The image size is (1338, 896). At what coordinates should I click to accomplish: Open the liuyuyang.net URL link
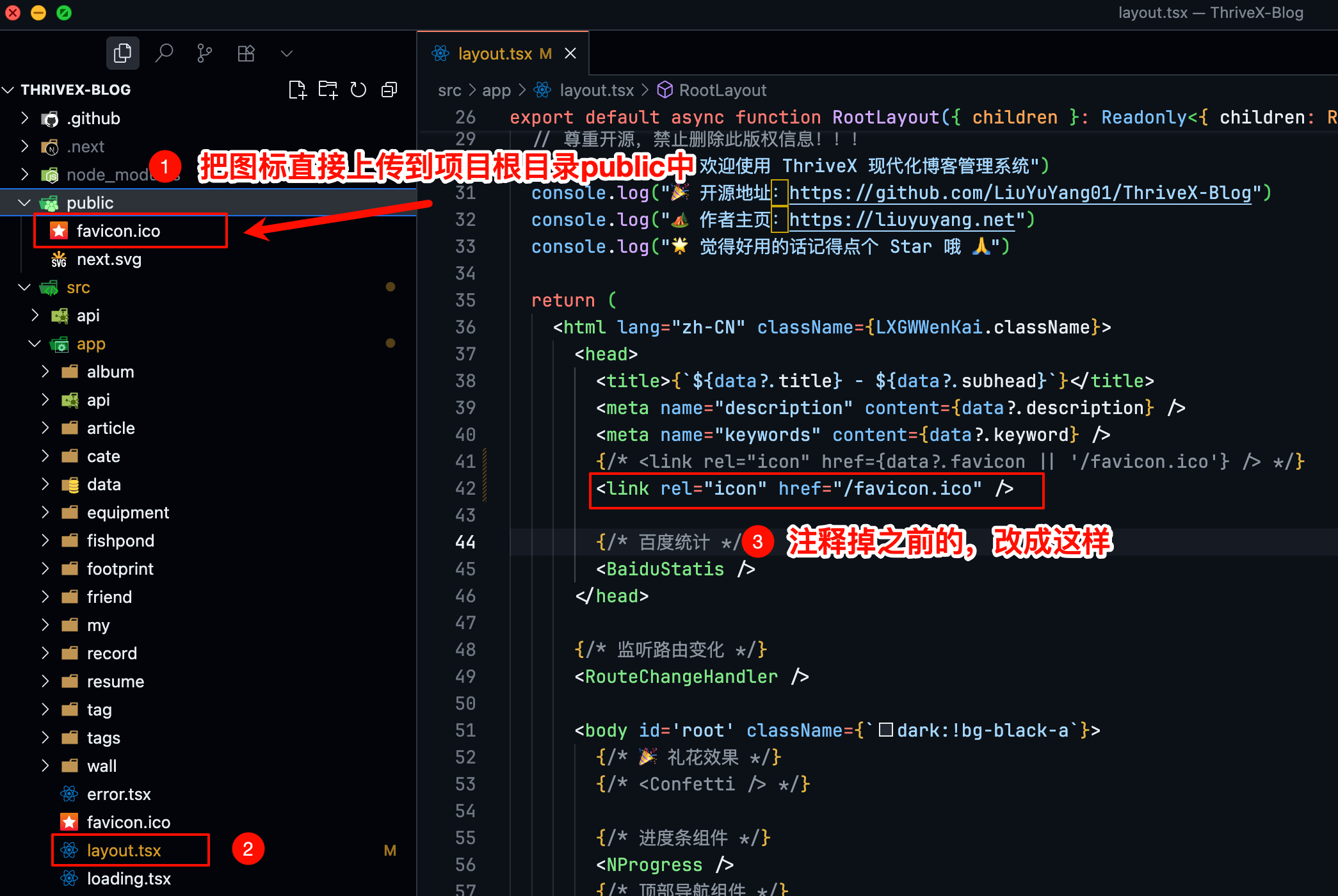point(902,220)
